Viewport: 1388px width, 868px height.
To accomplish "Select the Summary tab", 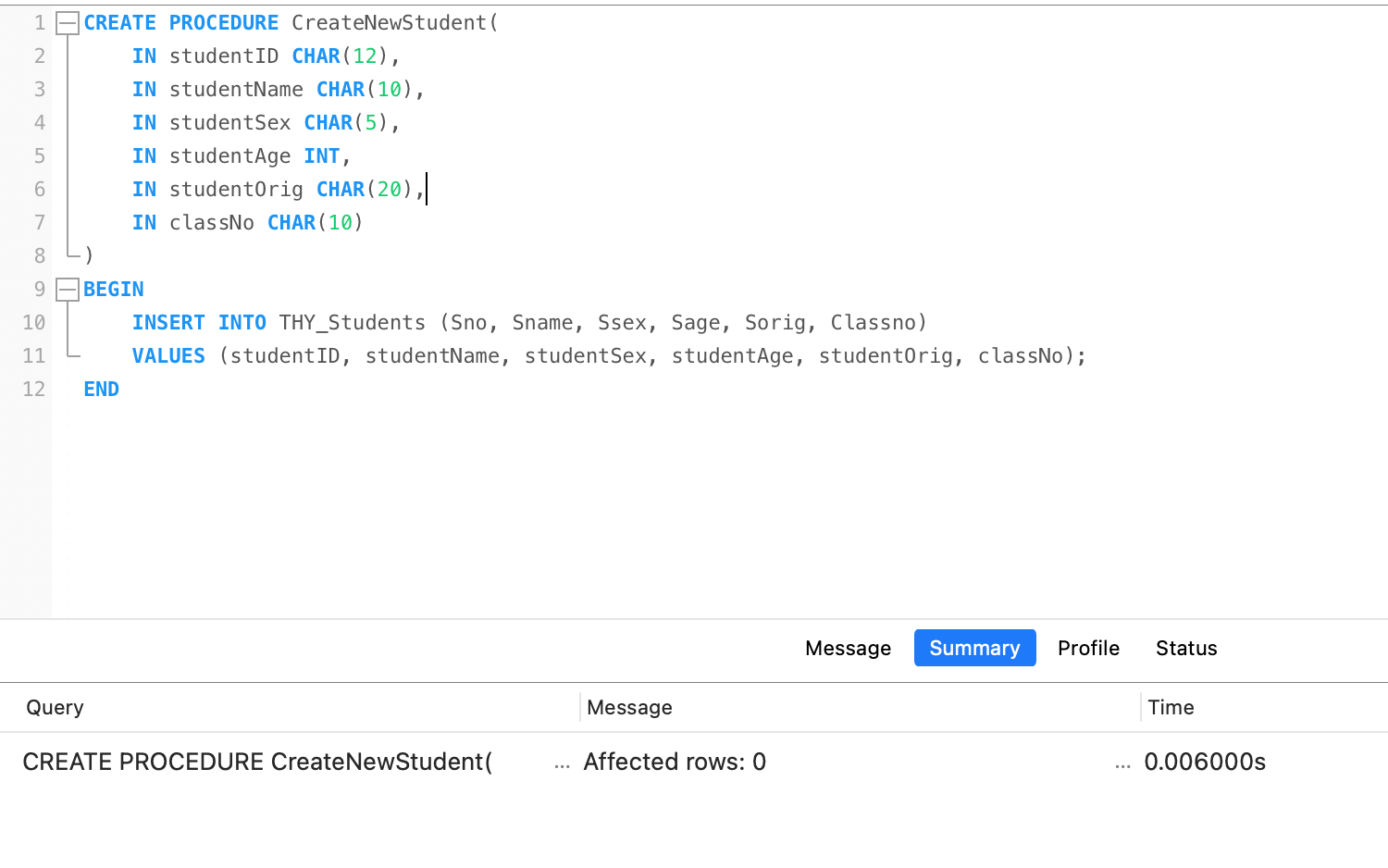I will click(974, 648).
